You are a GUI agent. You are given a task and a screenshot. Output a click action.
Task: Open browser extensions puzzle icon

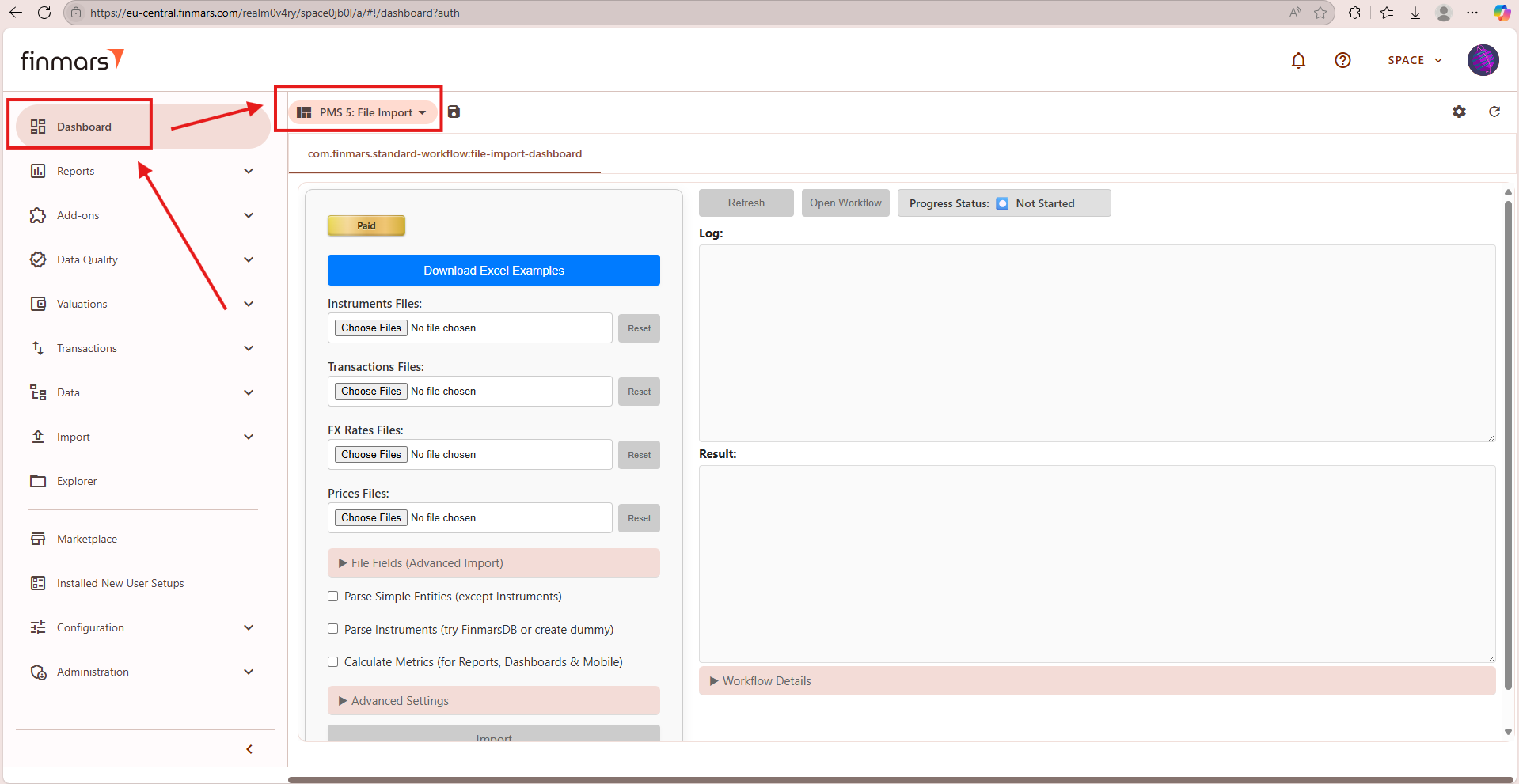tap(1355, 13)
